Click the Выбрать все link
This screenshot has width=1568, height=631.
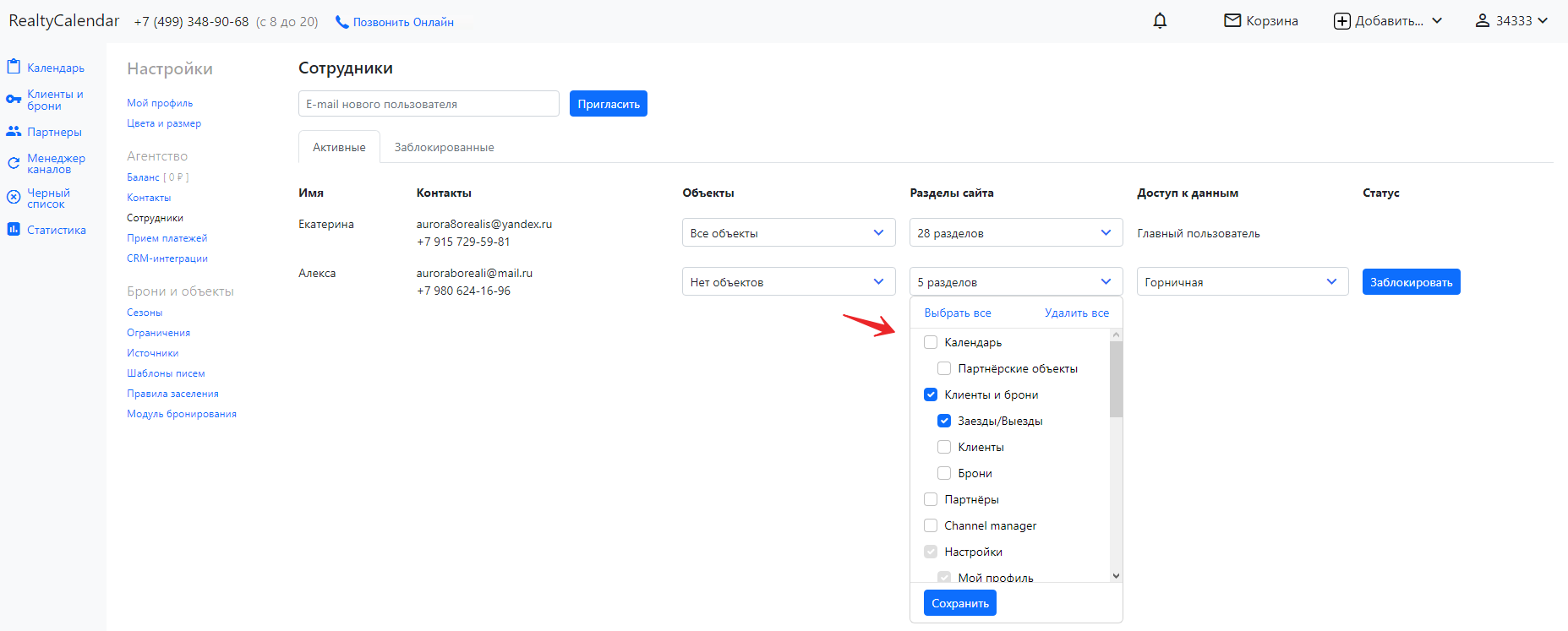958,313
